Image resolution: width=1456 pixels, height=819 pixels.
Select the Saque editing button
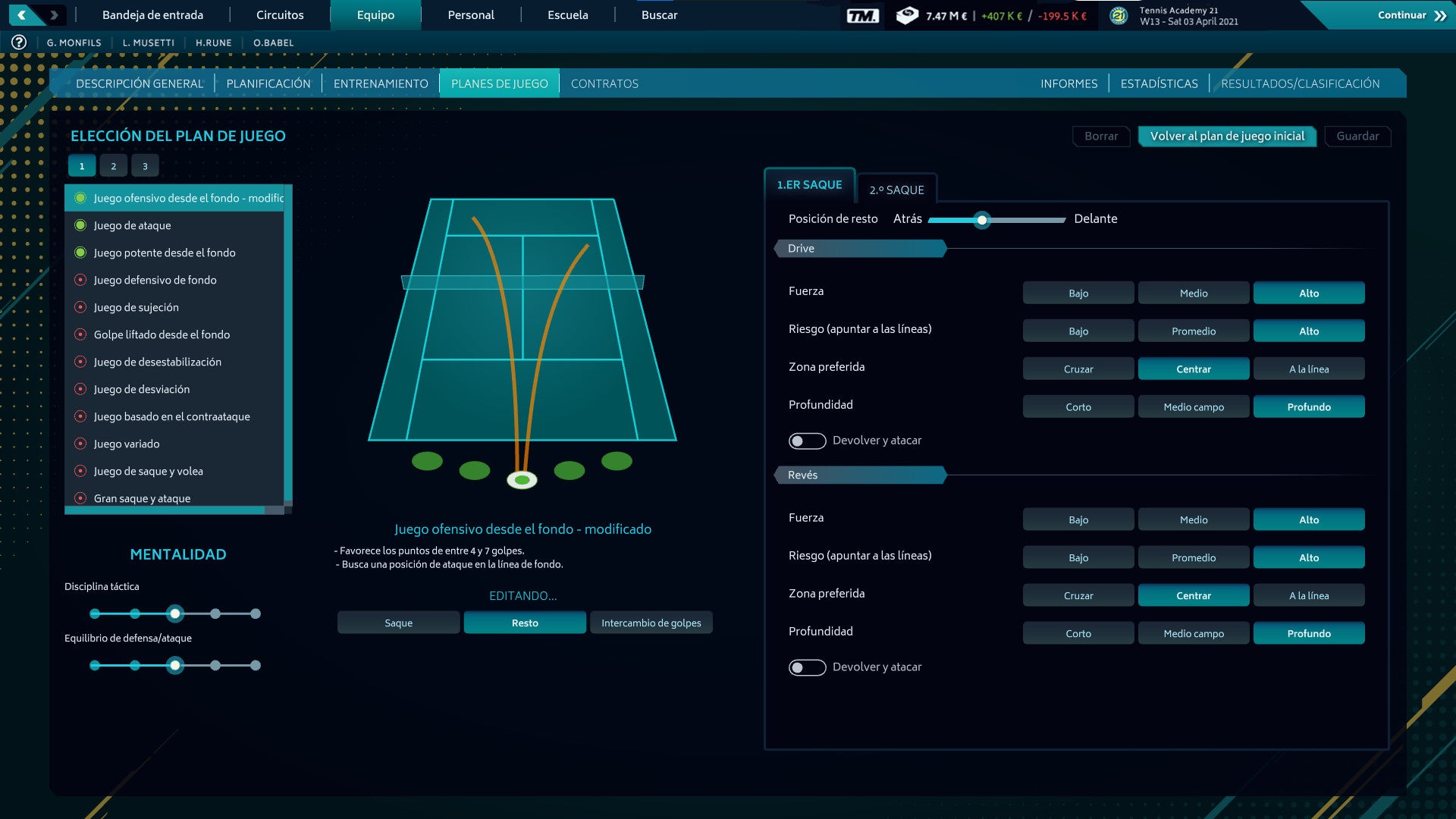tap(398, 623)
